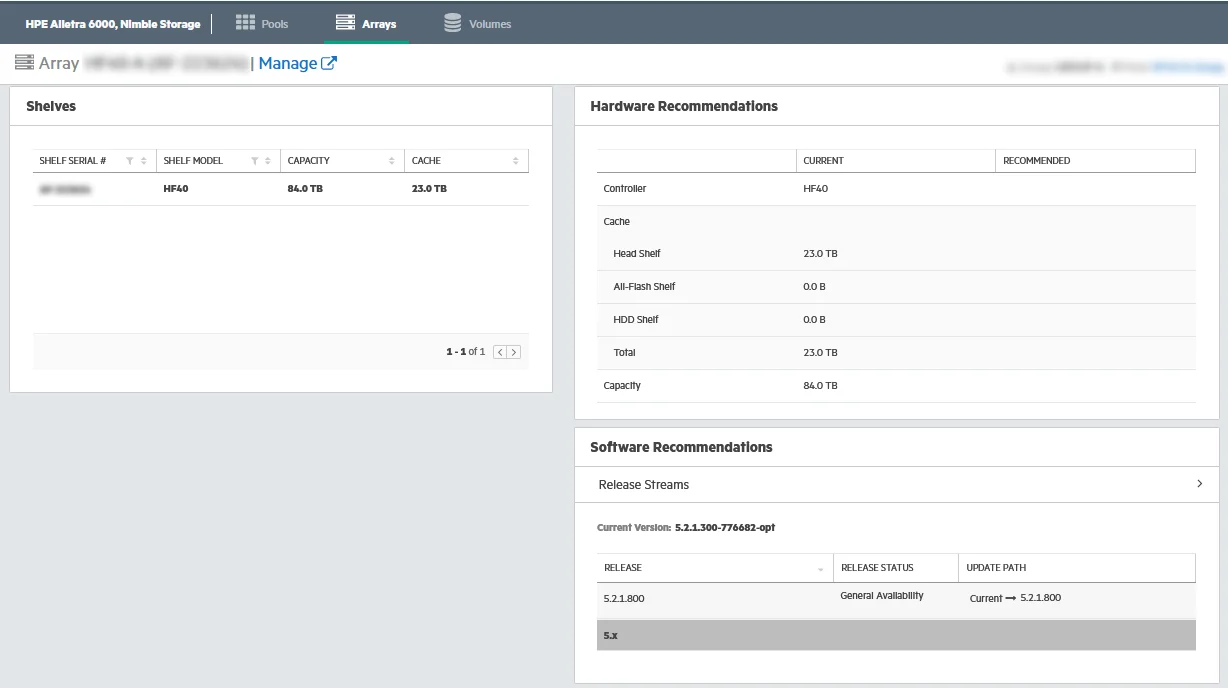1228x688 pixels.
Task: Sort the Release column dropdown arrow
Action: pyautogui.click(x=821, y=569)
